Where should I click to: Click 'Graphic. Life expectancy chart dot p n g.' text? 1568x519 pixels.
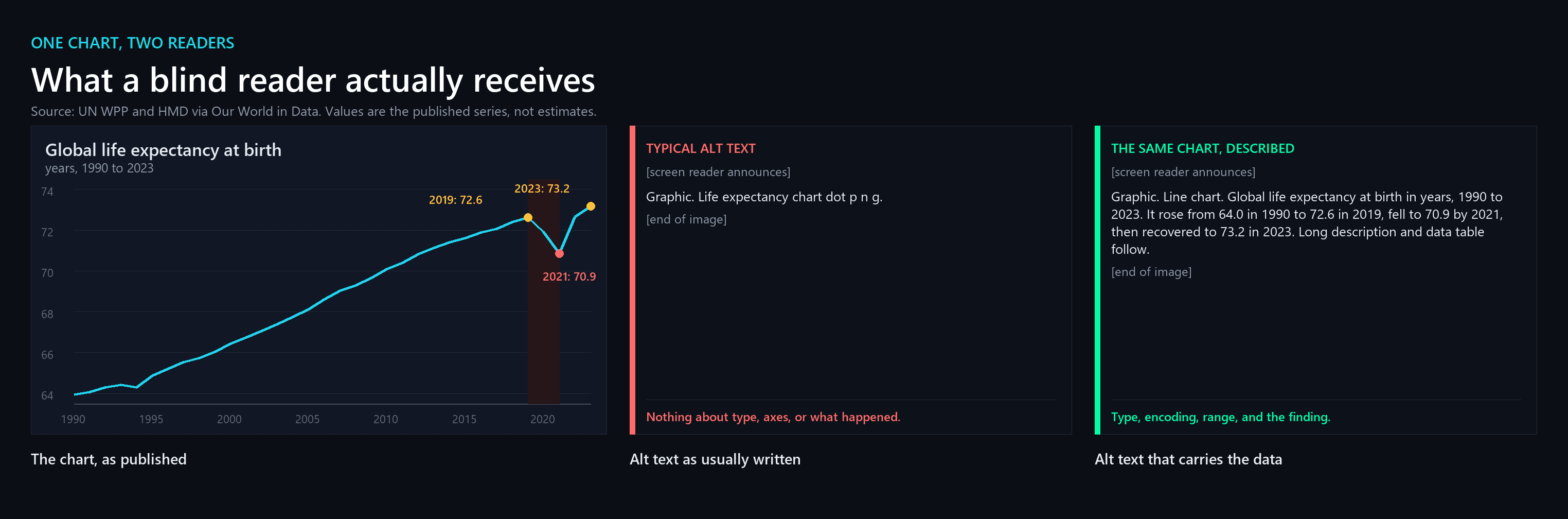pos(764,197)
